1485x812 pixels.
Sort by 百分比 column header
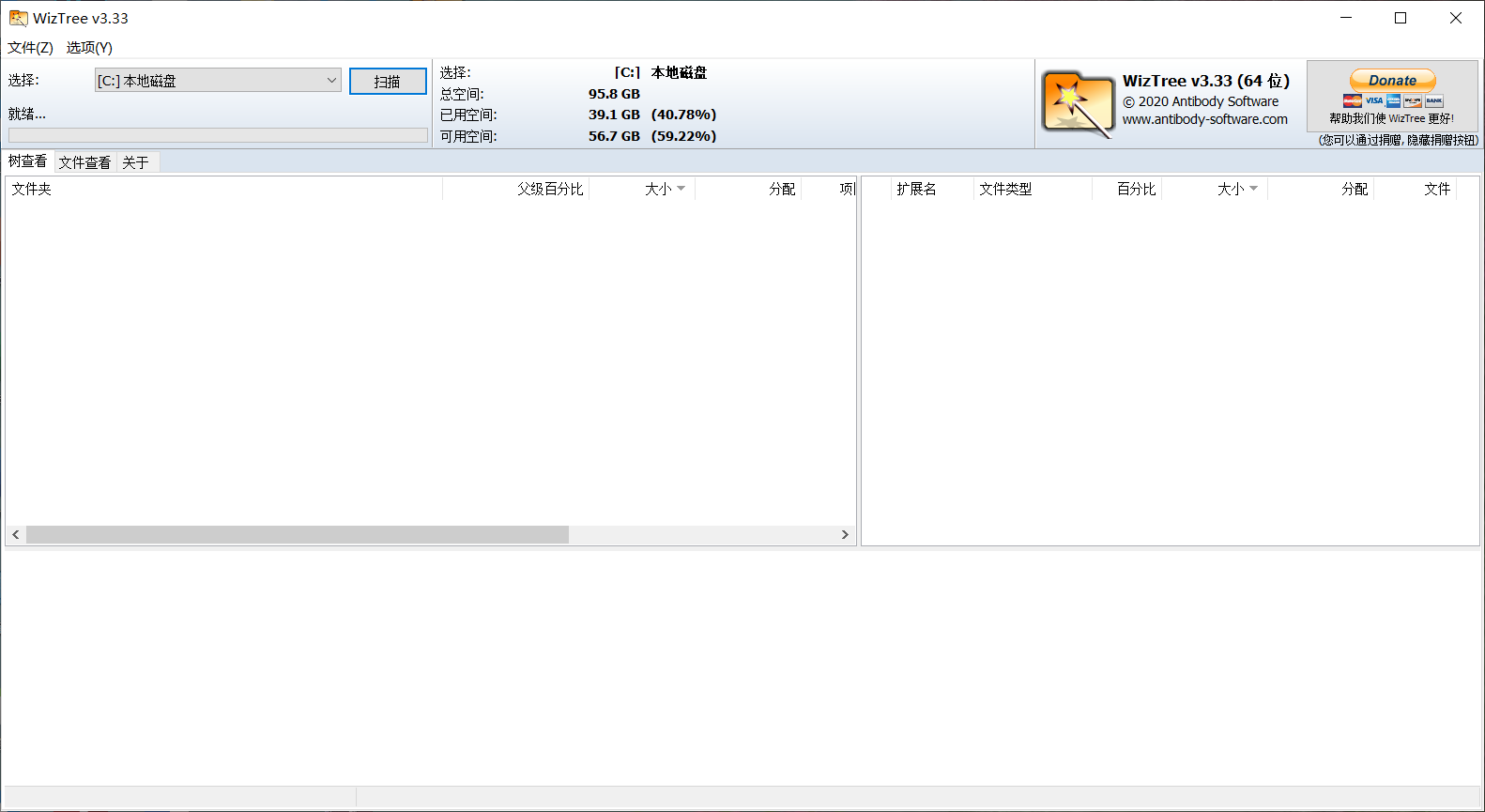(x=1126, y=189)
